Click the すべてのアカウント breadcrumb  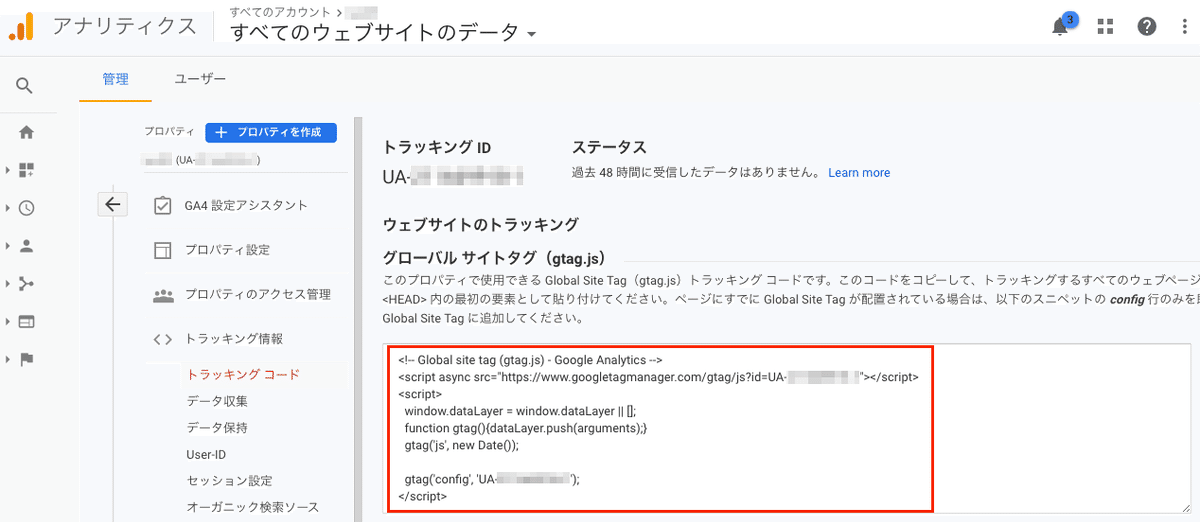[x=282, y=11]
